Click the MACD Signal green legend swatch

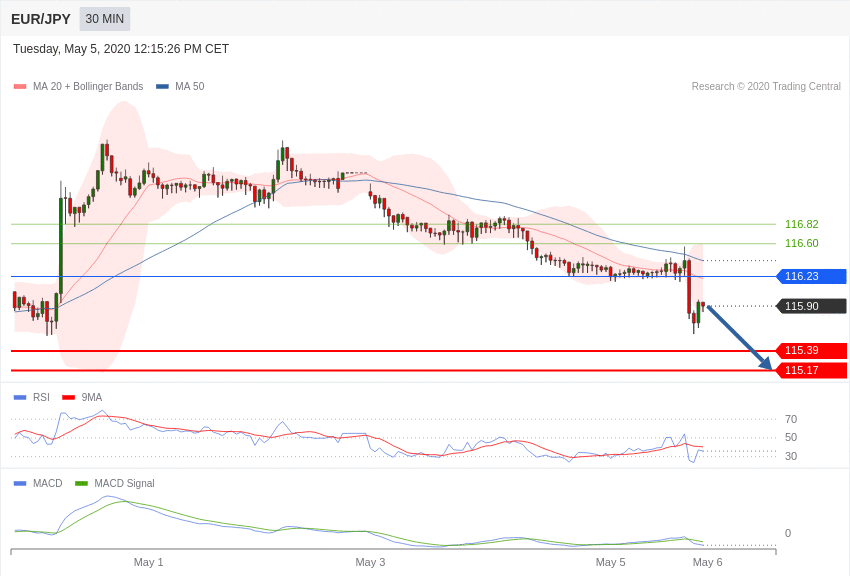click(81, 483)
